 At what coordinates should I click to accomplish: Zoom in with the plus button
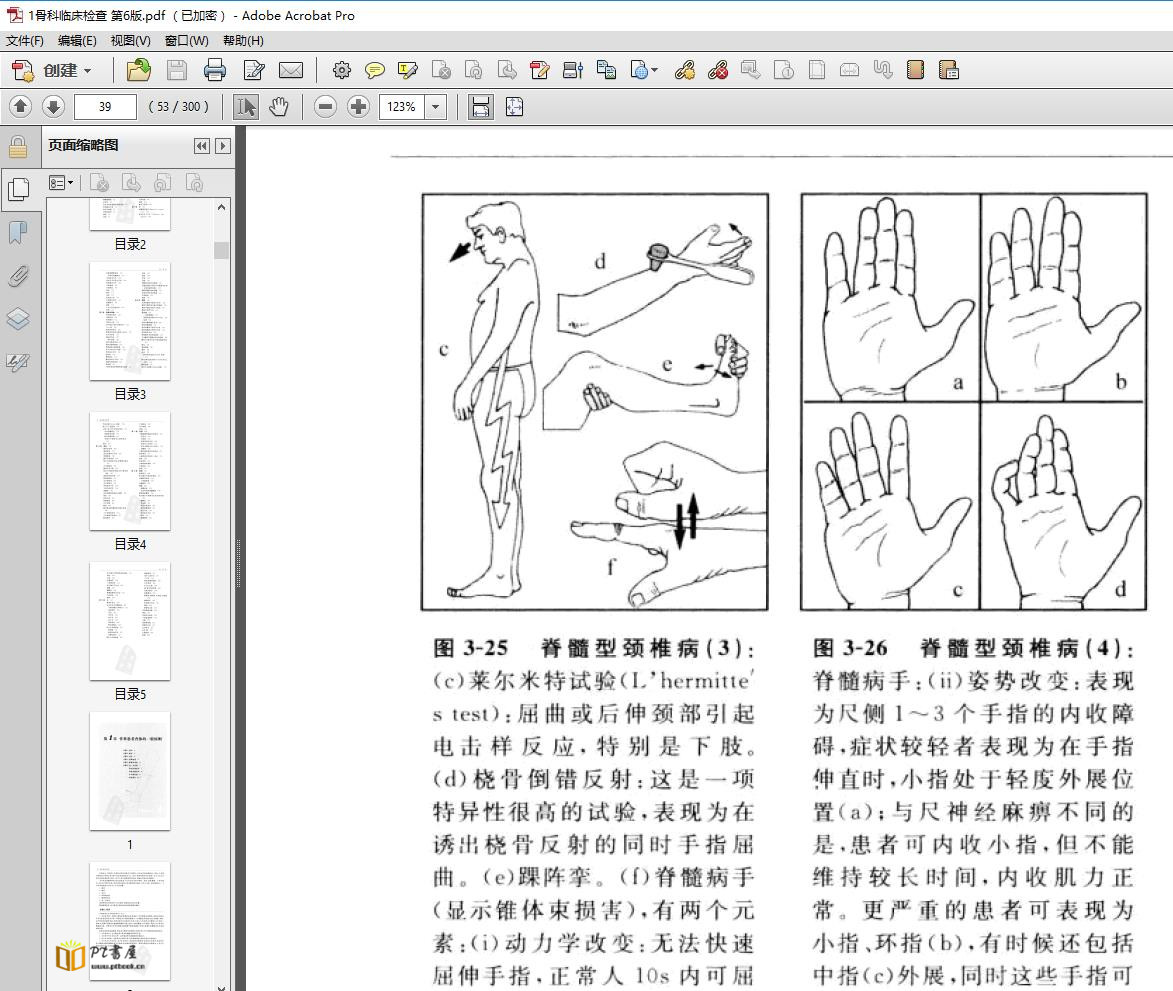(358, 107)
